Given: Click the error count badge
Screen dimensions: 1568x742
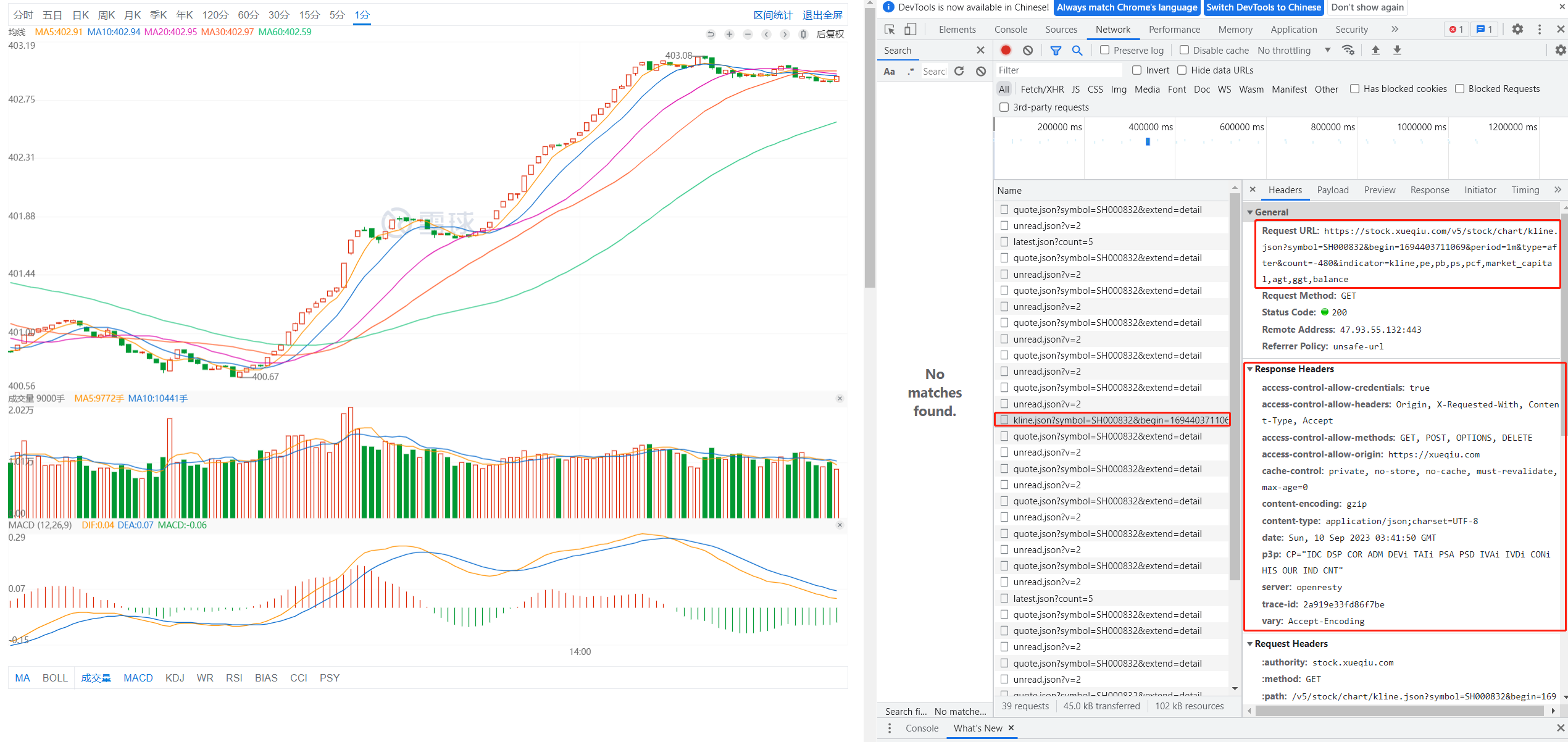Looking at the screenshot, I should (x=1456, y=30).
